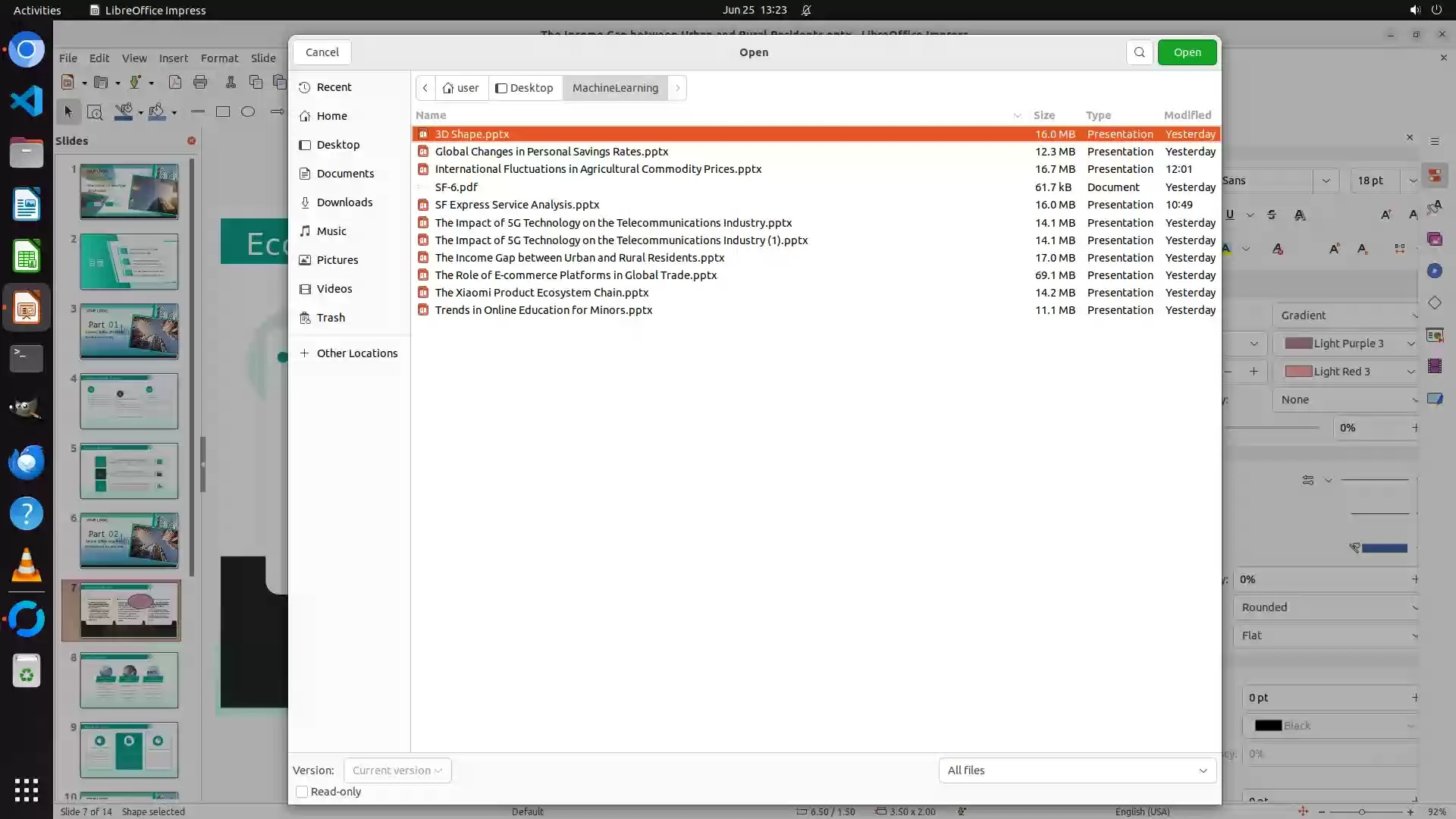Open the Insert menu
The width and height of the screenshot is (1456, 819).
click(x=173, y=58)
